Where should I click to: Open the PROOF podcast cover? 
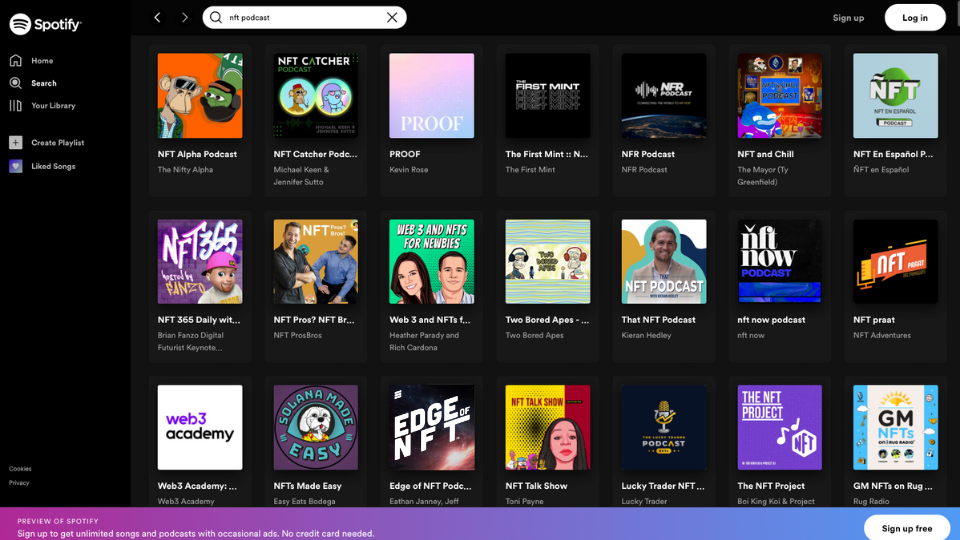point(432,96)
